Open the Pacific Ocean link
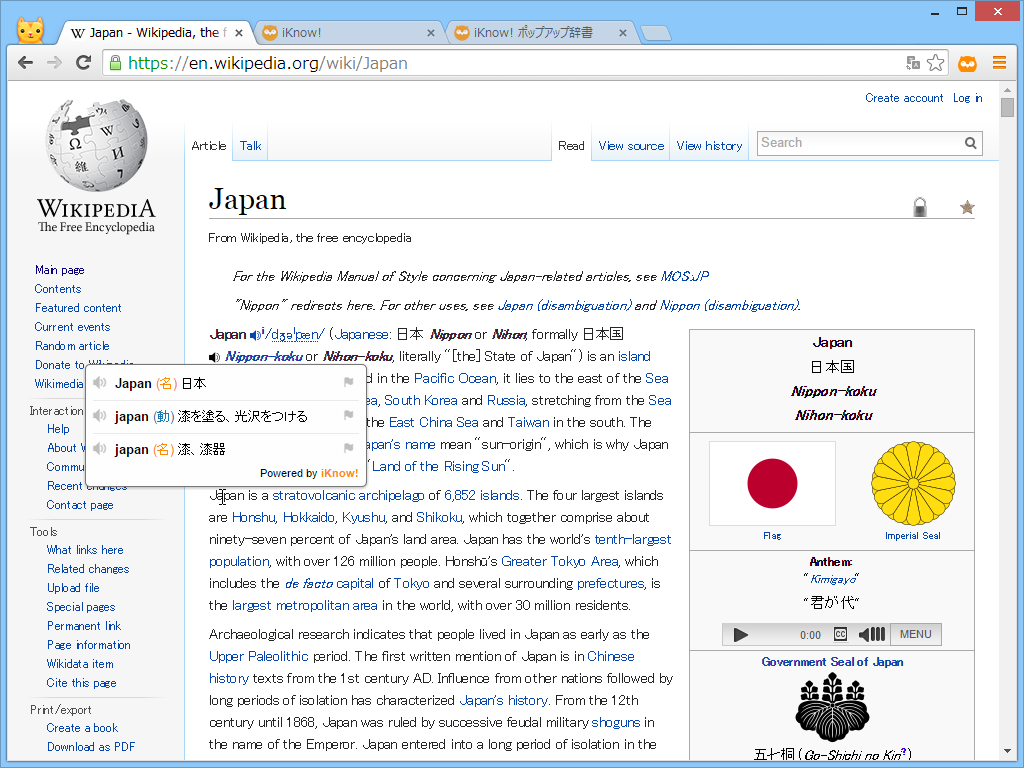 tap(455, 378)
